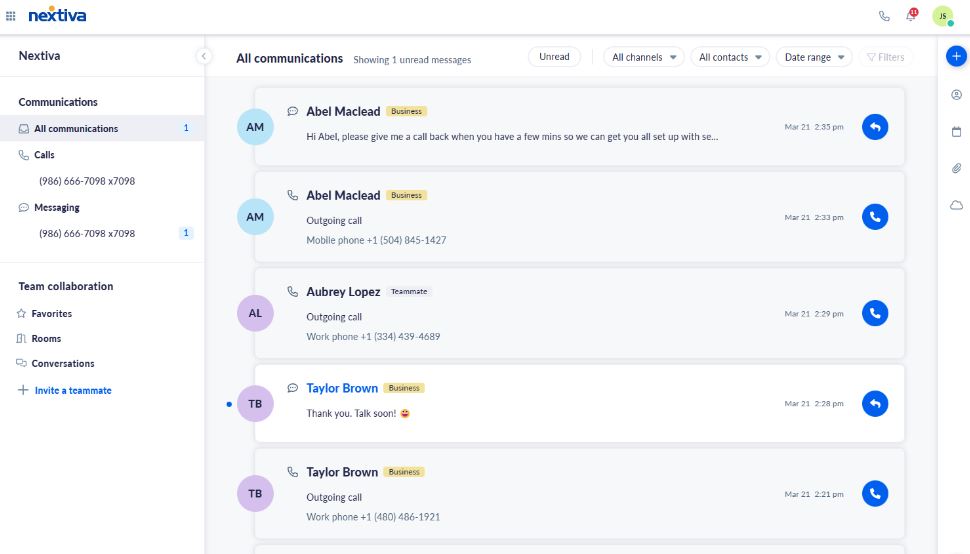
Task: Click the Nextiva logo
Action: pos(57,15)
